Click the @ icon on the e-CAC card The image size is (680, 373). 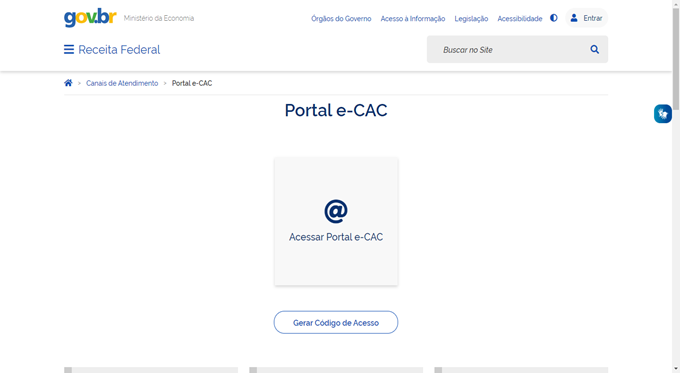[336, 211]
